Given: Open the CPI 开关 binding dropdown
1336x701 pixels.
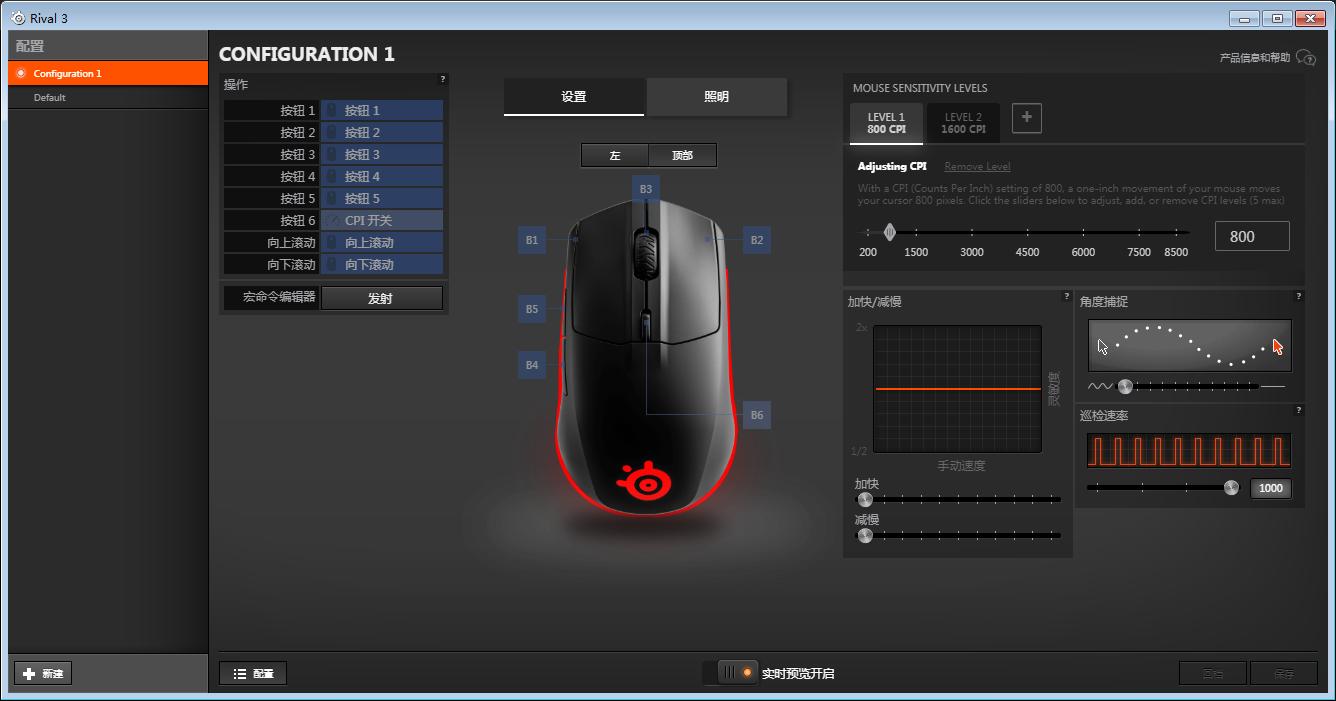Looking at the screenshot, I should click(x=382, y=220).
